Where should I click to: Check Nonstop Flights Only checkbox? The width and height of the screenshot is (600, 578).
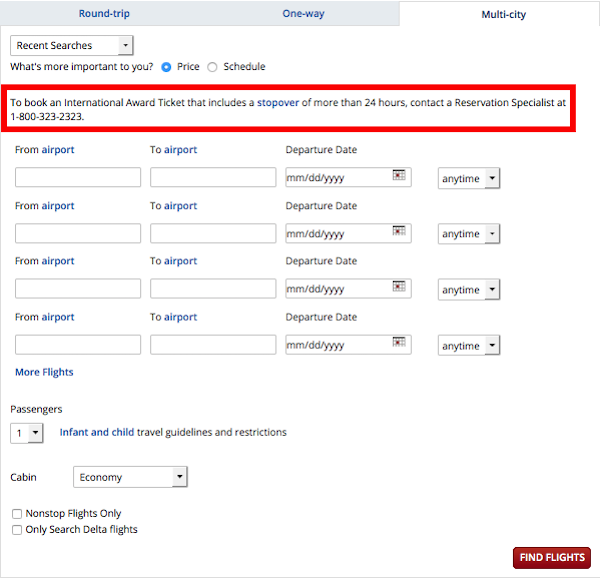[x=17, y=513]
